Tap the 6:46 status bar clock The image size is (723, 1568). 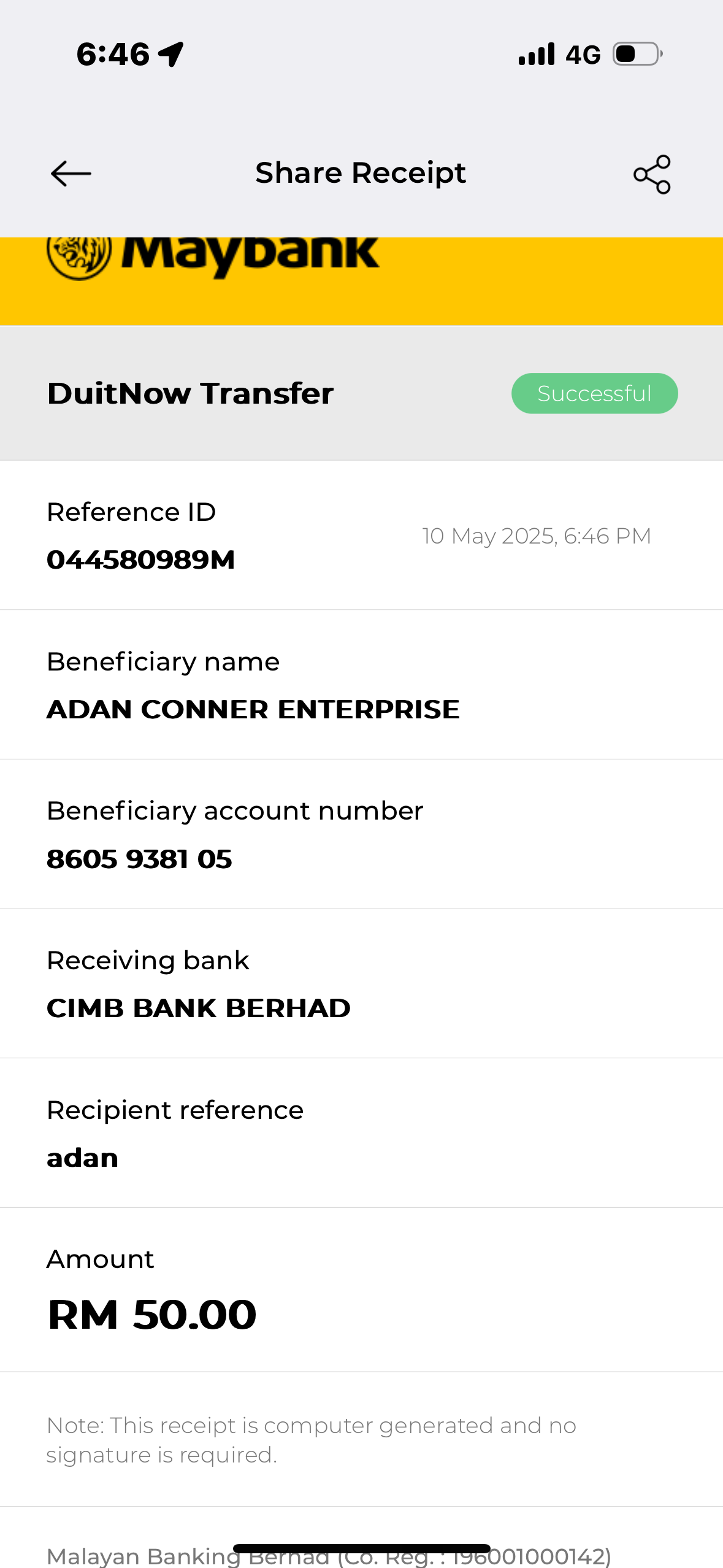coord(113,54)
